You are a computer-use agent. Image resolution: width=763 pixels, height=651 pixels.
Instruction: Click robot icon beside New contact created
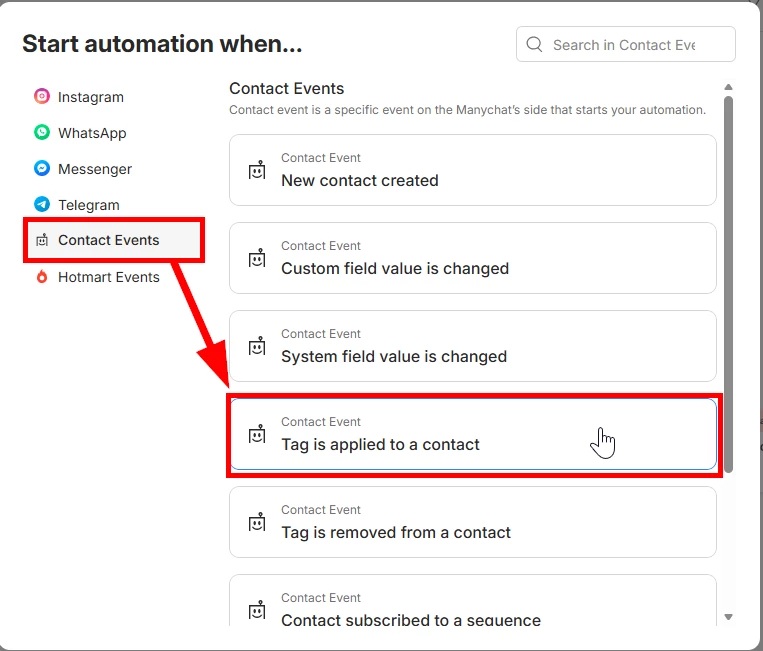[x=257, y=170]
